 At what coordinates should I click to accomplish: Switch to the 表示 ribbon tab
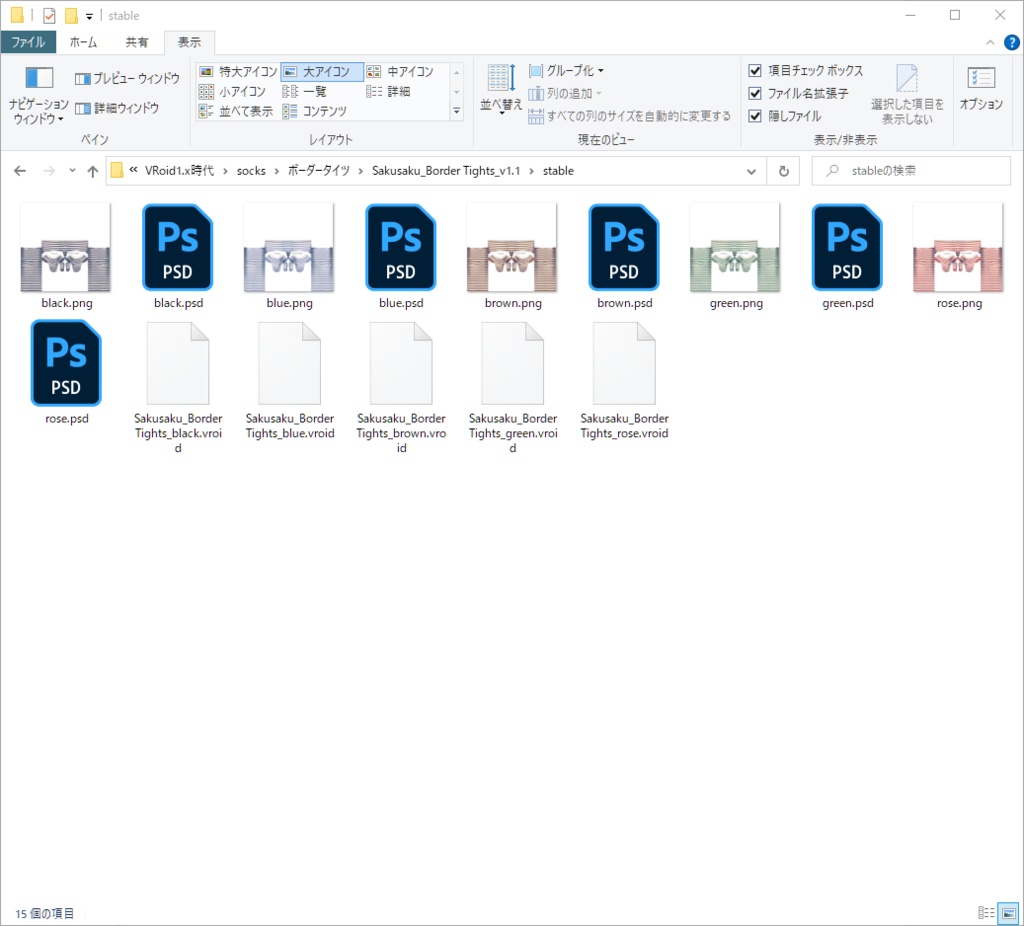(x=189, y=42)
